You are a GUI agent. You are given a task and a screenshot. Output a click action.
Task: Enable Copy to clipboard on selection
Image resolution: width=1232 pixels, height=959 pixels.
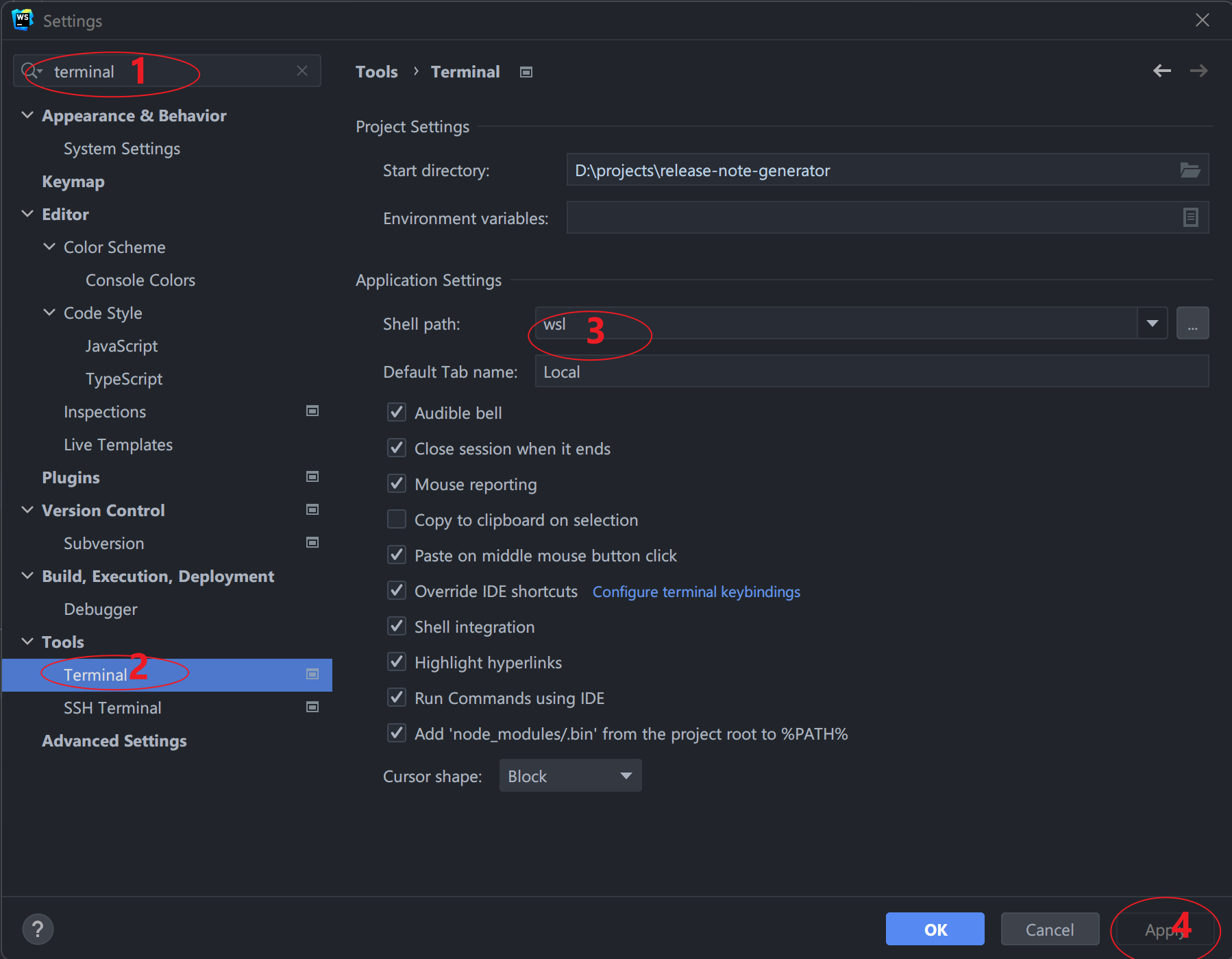coord(397,519)
